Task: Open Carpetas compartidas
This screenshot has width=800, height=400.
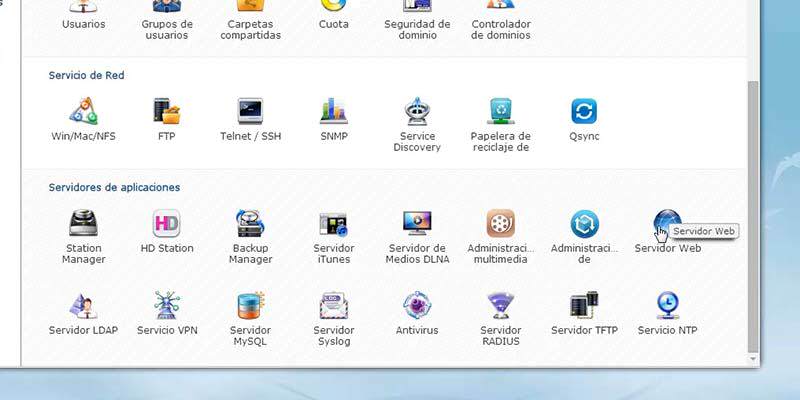Action: point(250,20)
